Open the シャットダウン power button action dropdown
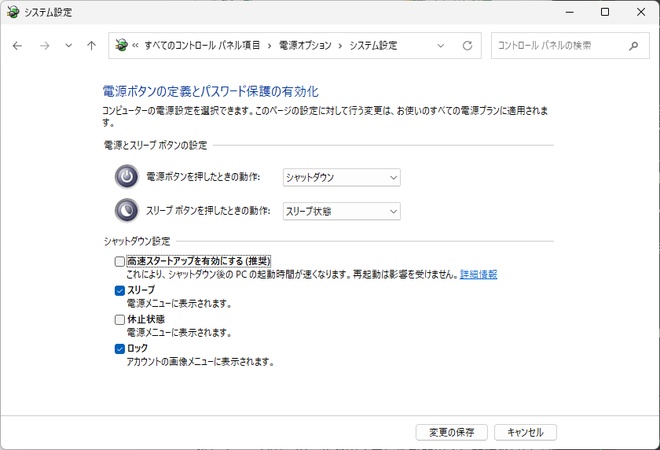Image resolution: width=660 pixels, height=450 pixels. (x=341, y=177)
